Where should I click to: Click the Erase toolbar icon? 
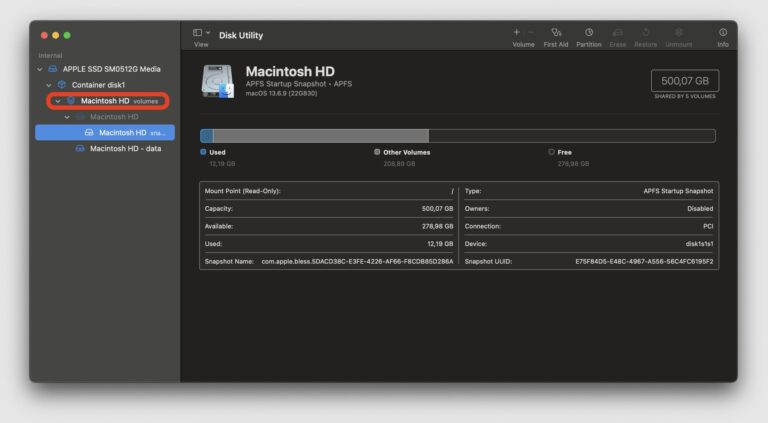pos(618,32)
